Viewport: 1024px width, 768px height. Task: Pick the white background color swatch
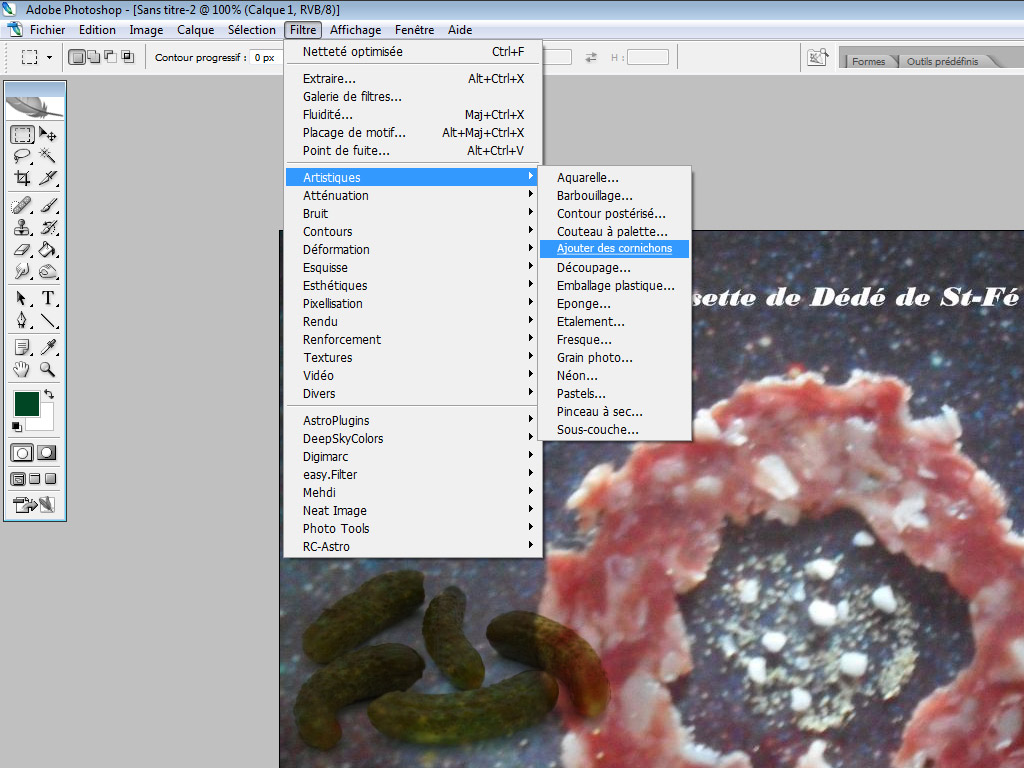[44, 421]
